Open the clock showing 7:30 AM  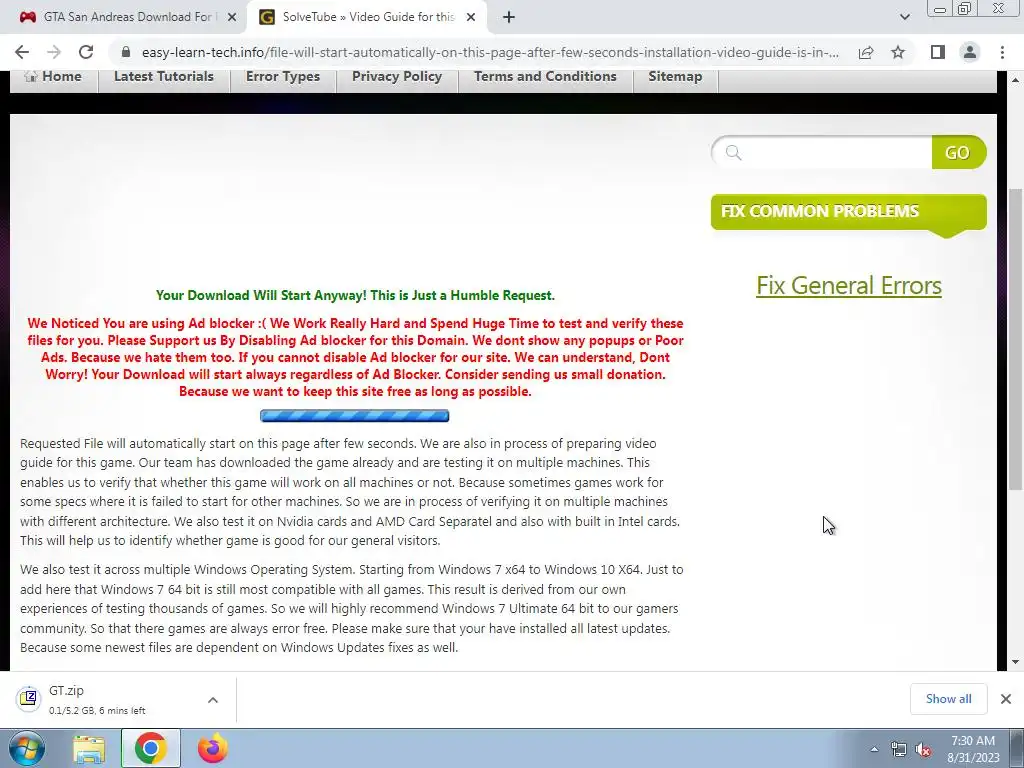pos(973,749)
